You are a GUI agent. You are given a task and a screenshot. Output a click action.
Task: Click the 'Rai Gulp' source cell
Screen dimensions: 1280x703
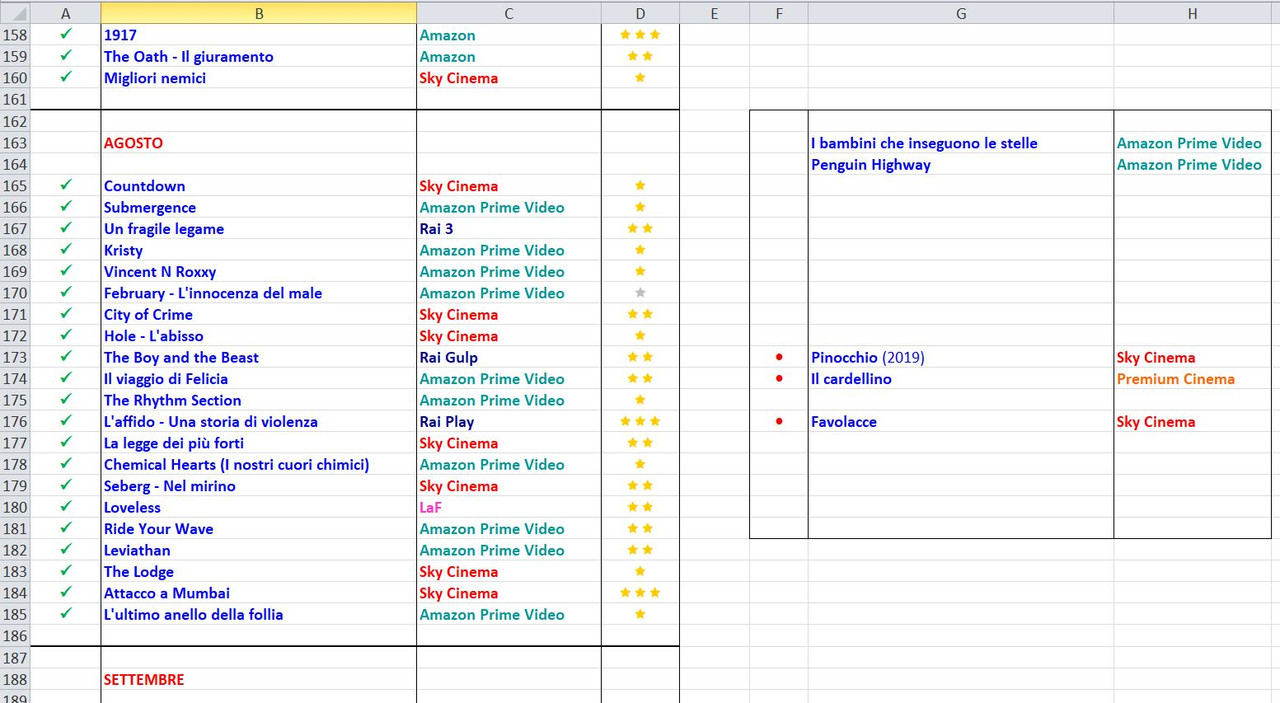pos(508,357)
